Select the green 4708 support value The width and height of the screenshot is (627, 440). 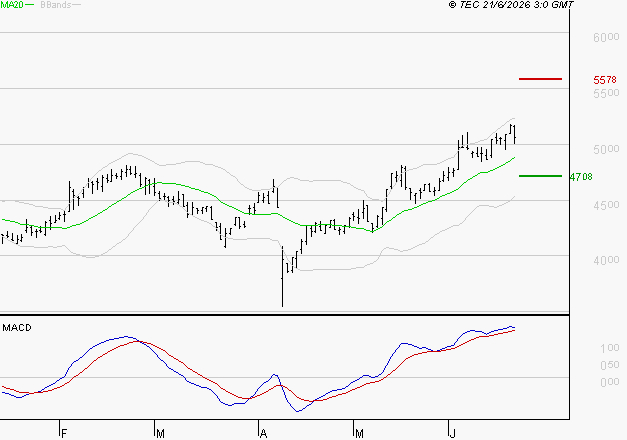(x=581, y=176)
